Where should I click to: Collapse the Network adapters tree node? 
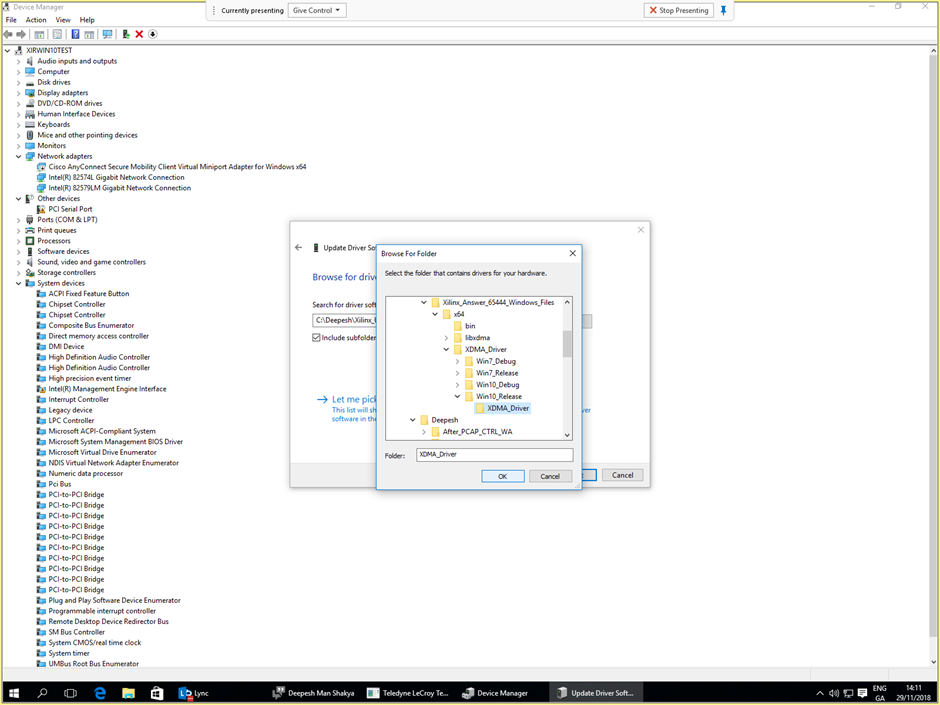pos(18,156)
